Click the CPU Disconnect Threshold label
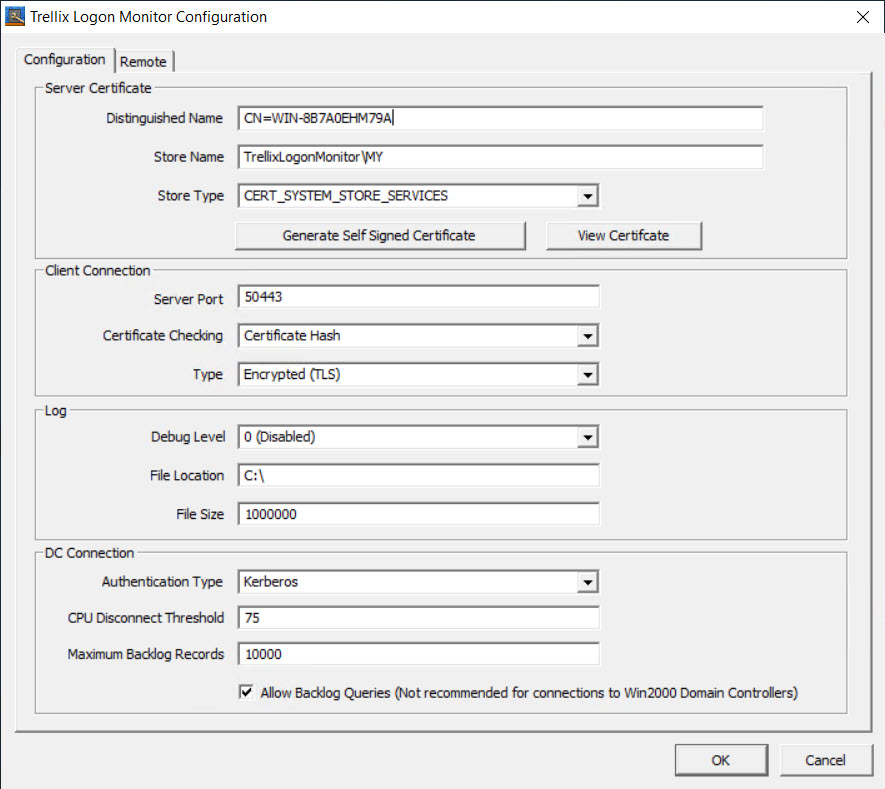The height and width of the screenshot is (789, 885). click(x=146, y=618)
